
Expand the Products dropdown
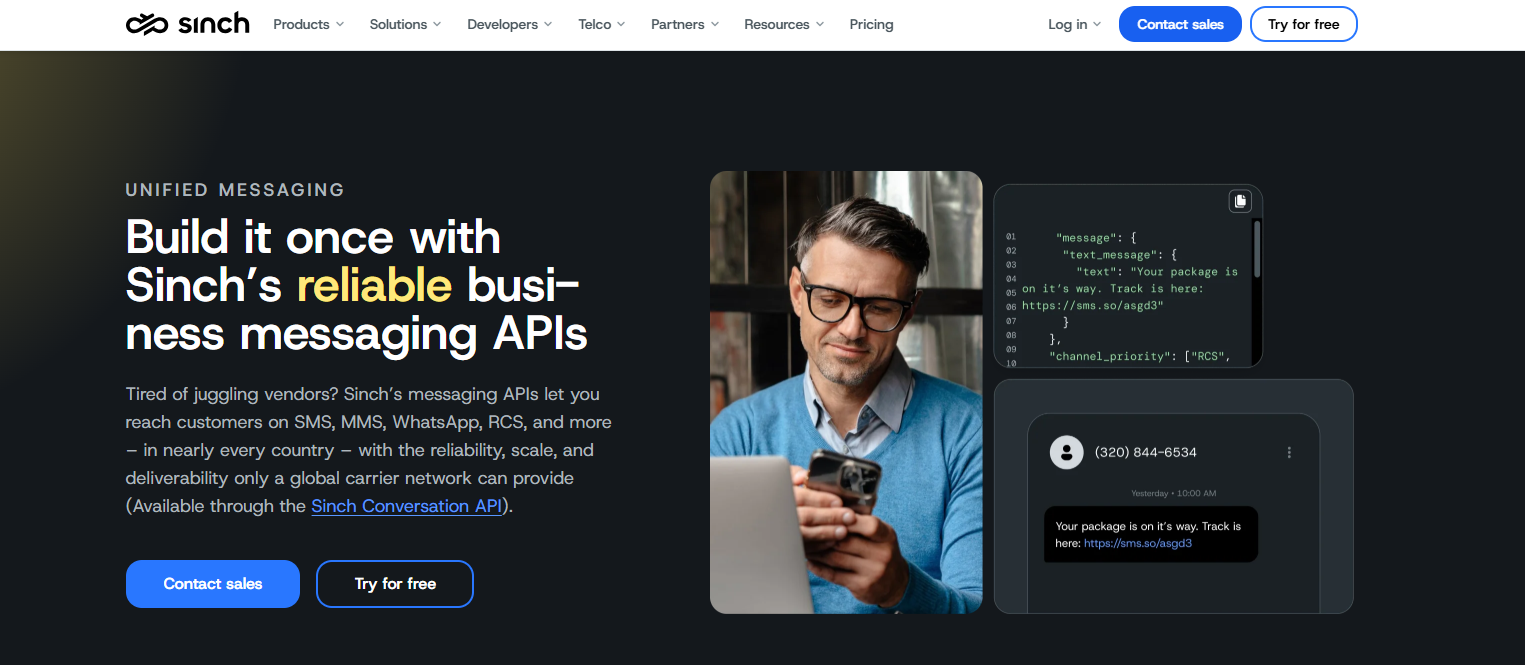(309, 24)
